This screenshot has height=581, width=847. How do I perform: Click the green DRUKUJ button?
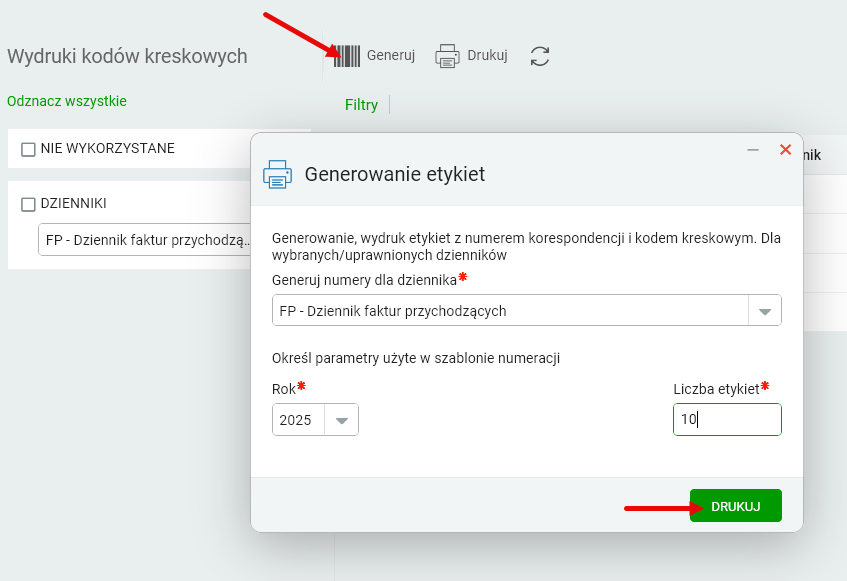[736, 506]
